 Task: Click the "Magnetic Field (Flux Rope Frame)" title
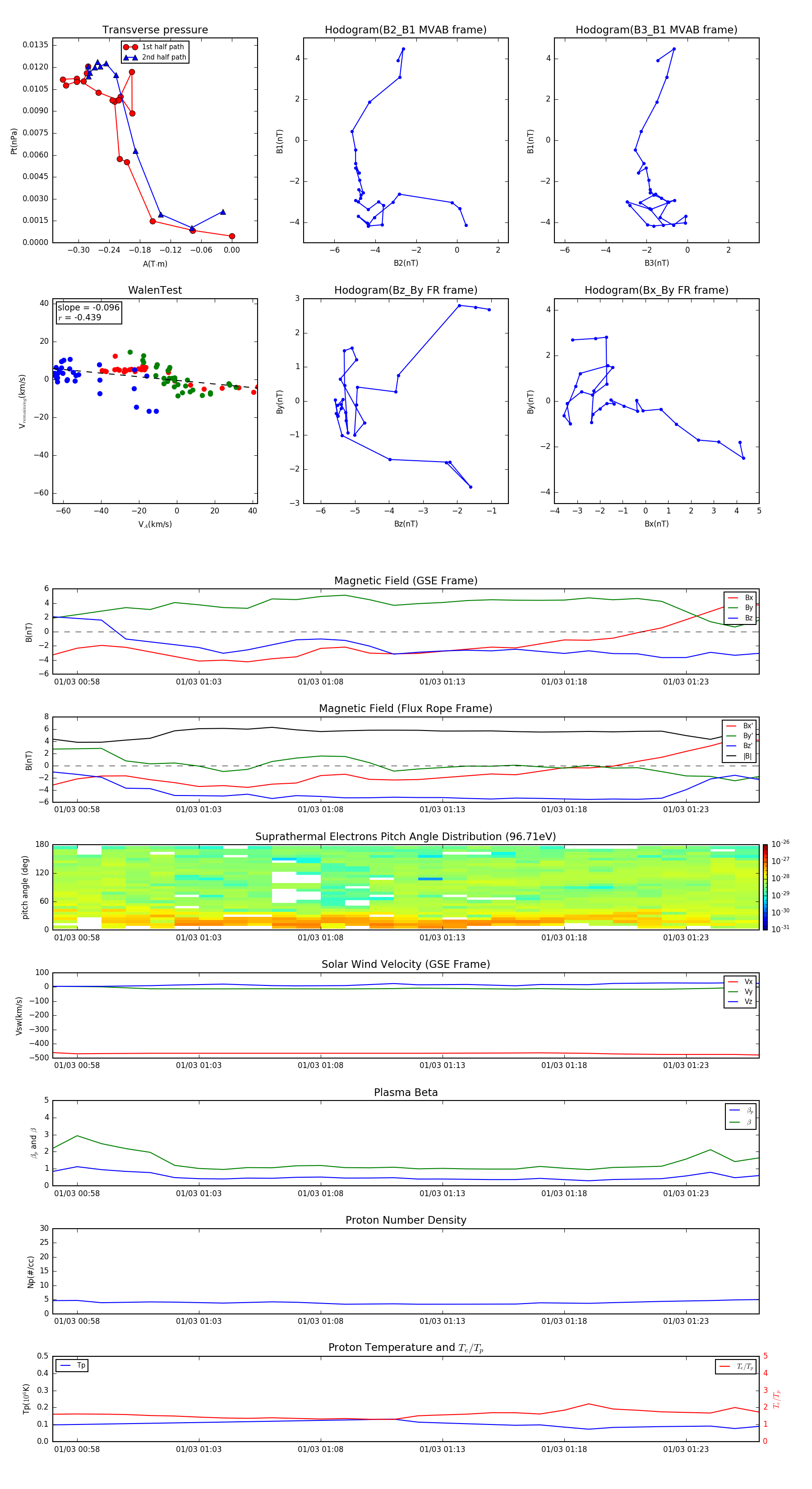click(406, 709)
